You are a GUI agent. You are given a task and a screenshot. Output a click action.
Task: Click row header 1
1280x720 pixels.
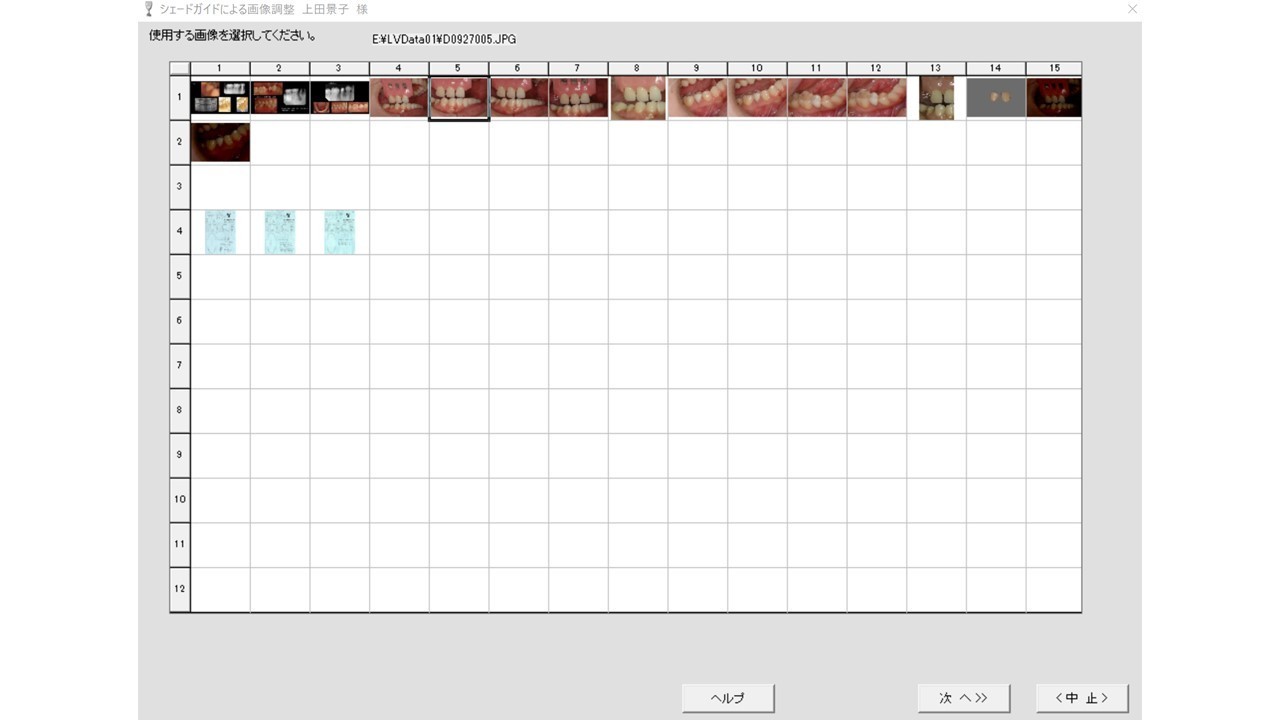click(x=180, y=98)
